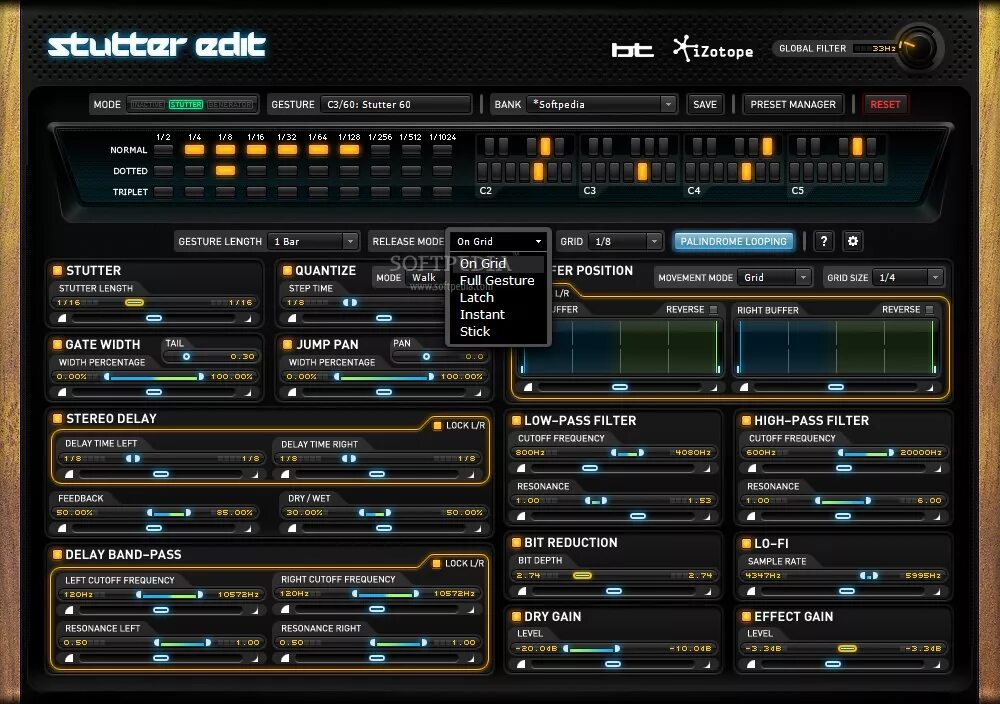Open the Grid Size 1/4 dropdown
Viewport: 1000px width, 704px height.
point(908,277)
